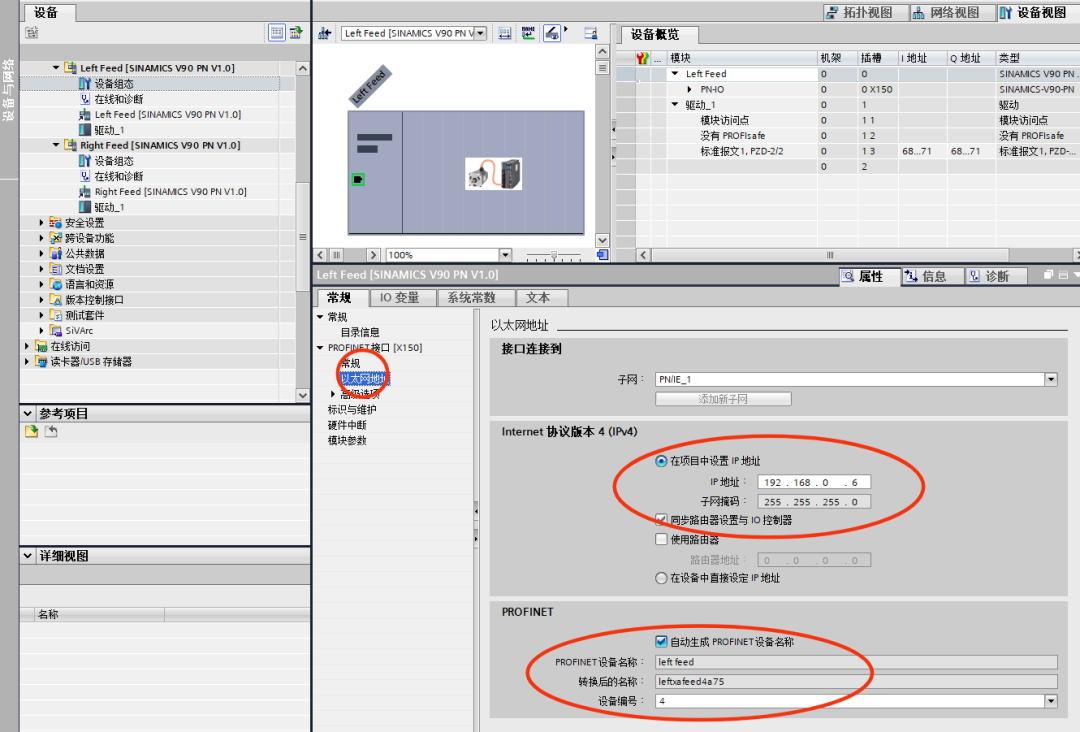Click the measuring/dimension tool icon in device toolbar
1080x732 pixels.
[x=505, y=33]
